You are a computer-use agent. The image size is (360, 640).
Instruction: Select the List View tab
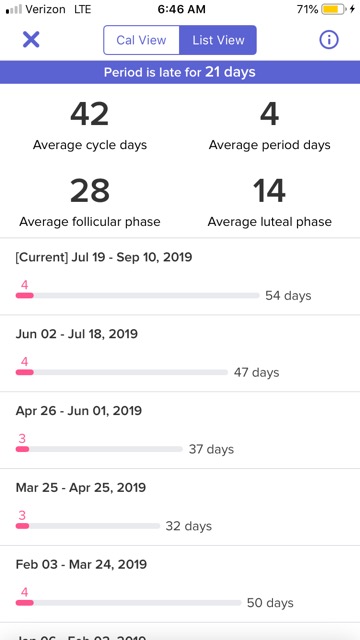(218, 40)
